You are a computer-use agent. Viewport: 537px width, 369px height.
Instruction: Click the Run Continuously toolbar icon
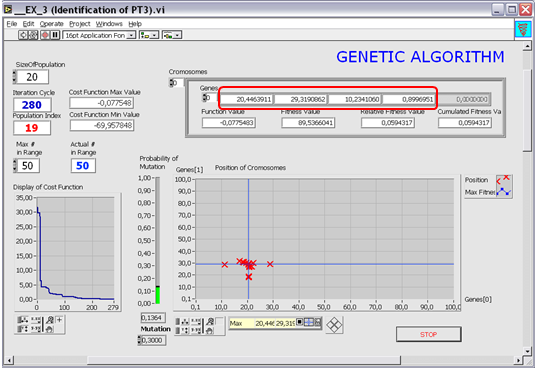tap(33, 35)
